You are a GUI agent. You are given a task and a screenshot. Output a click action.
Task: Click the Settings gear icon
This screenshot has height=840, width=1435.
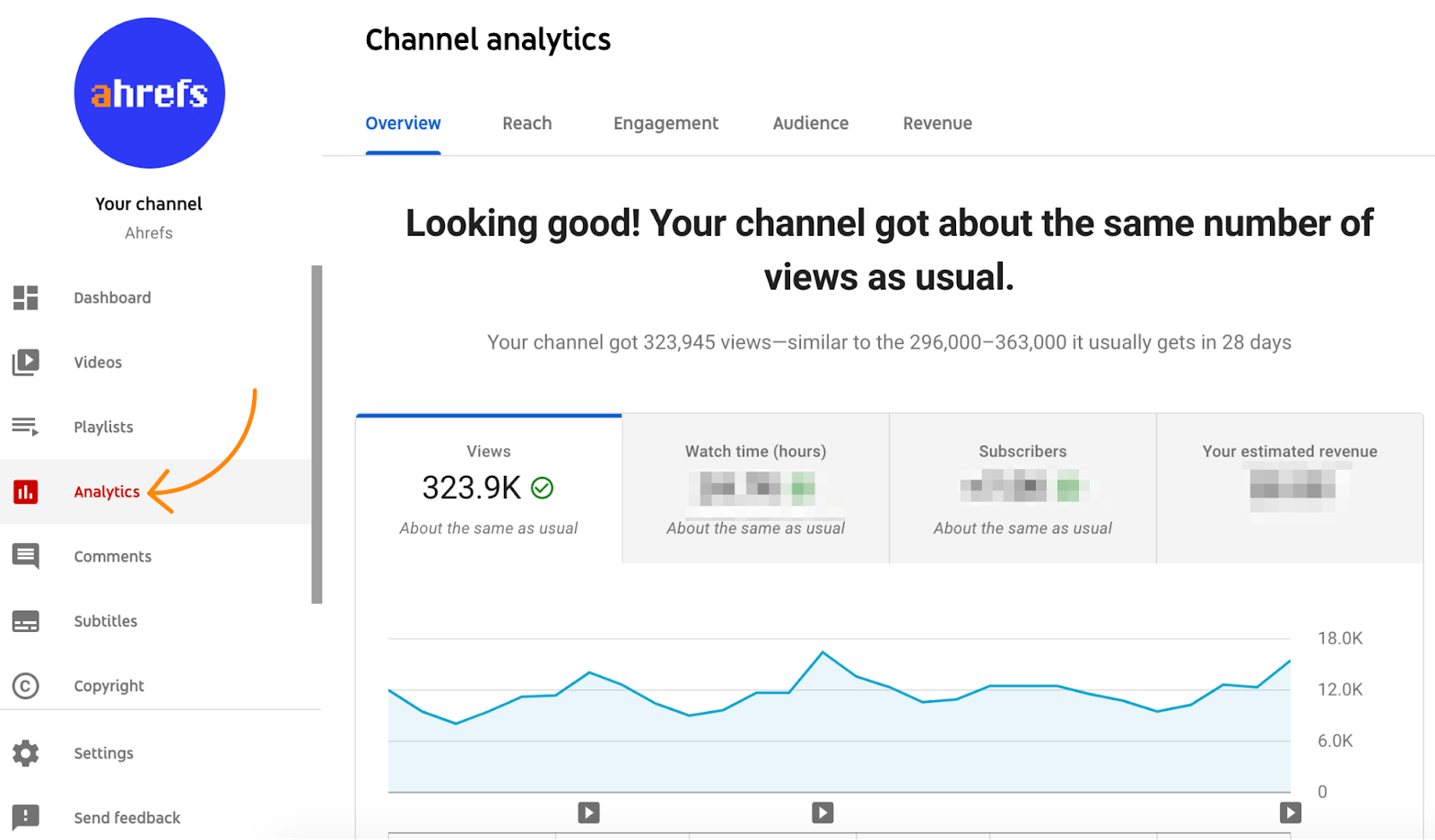[x=26, y=752]
